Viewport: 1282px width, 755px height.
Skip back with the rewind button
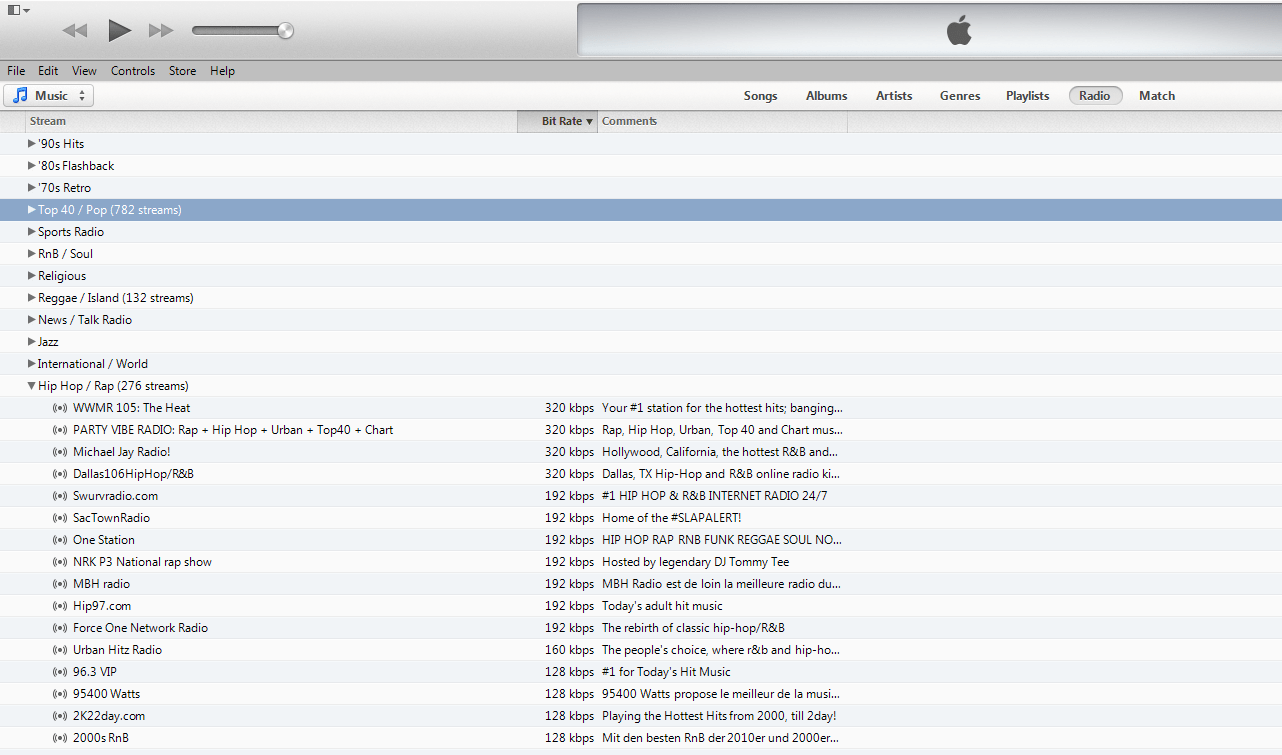75,30
